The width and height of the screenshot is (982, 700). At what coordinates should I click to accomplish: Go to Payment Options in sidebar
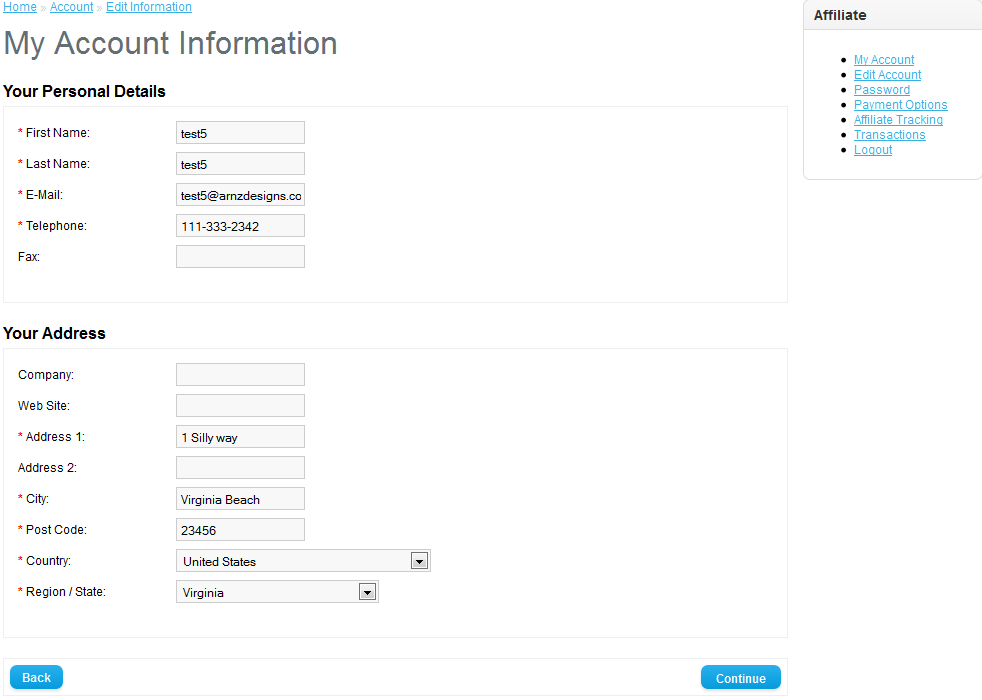coord(900,105)
